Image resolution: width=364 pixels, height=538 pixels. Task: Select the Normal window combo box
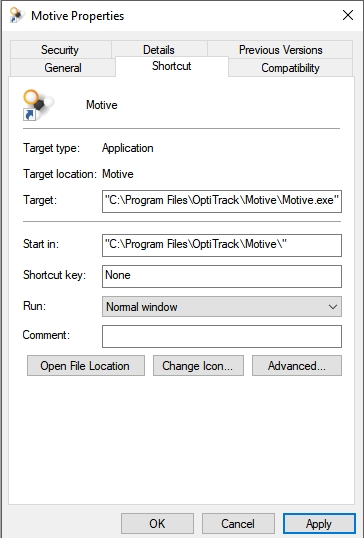222,307
